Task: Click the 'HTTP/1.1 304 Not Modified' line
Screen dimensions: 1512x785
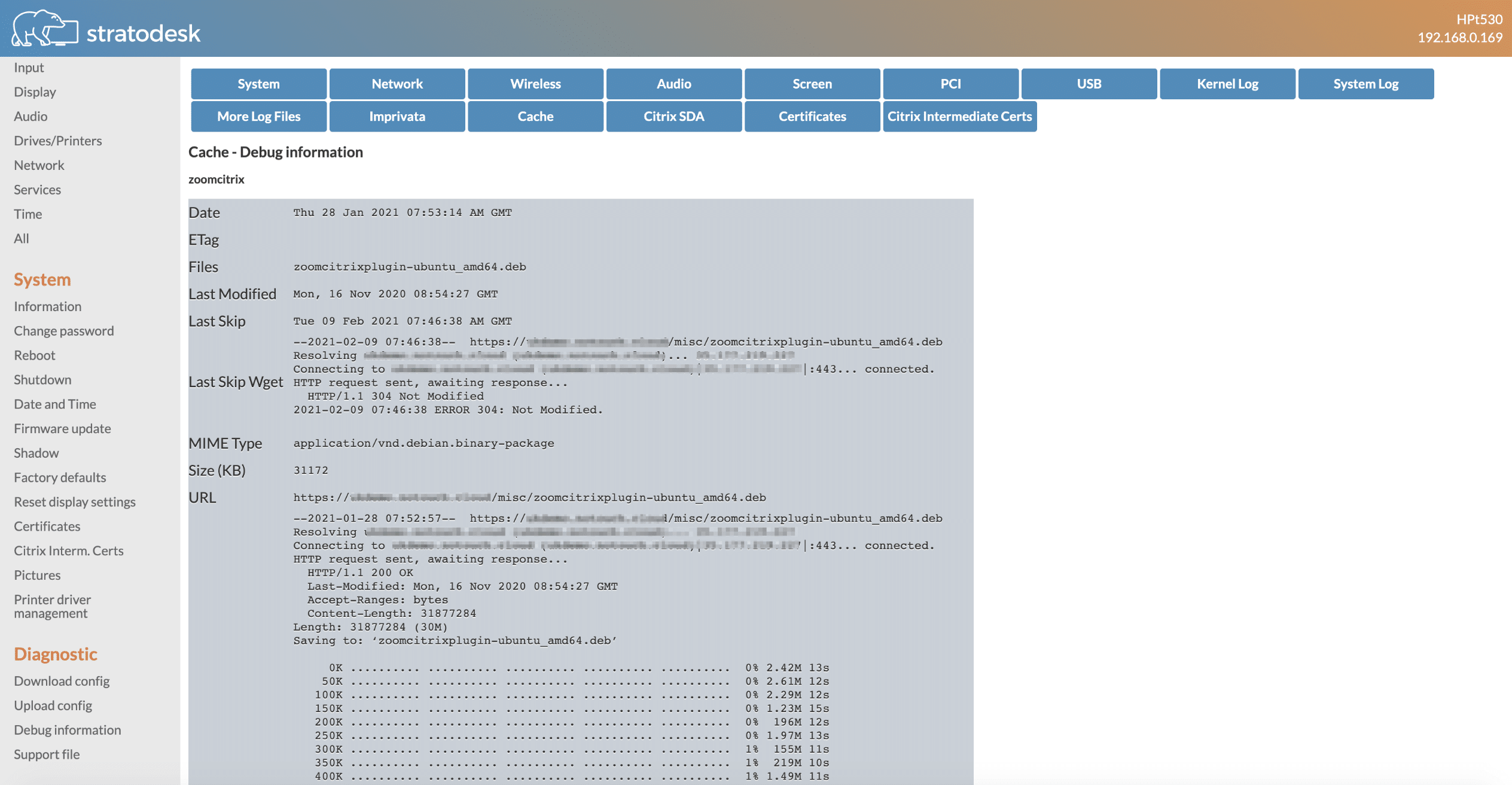Action: (x=395, y=396)
